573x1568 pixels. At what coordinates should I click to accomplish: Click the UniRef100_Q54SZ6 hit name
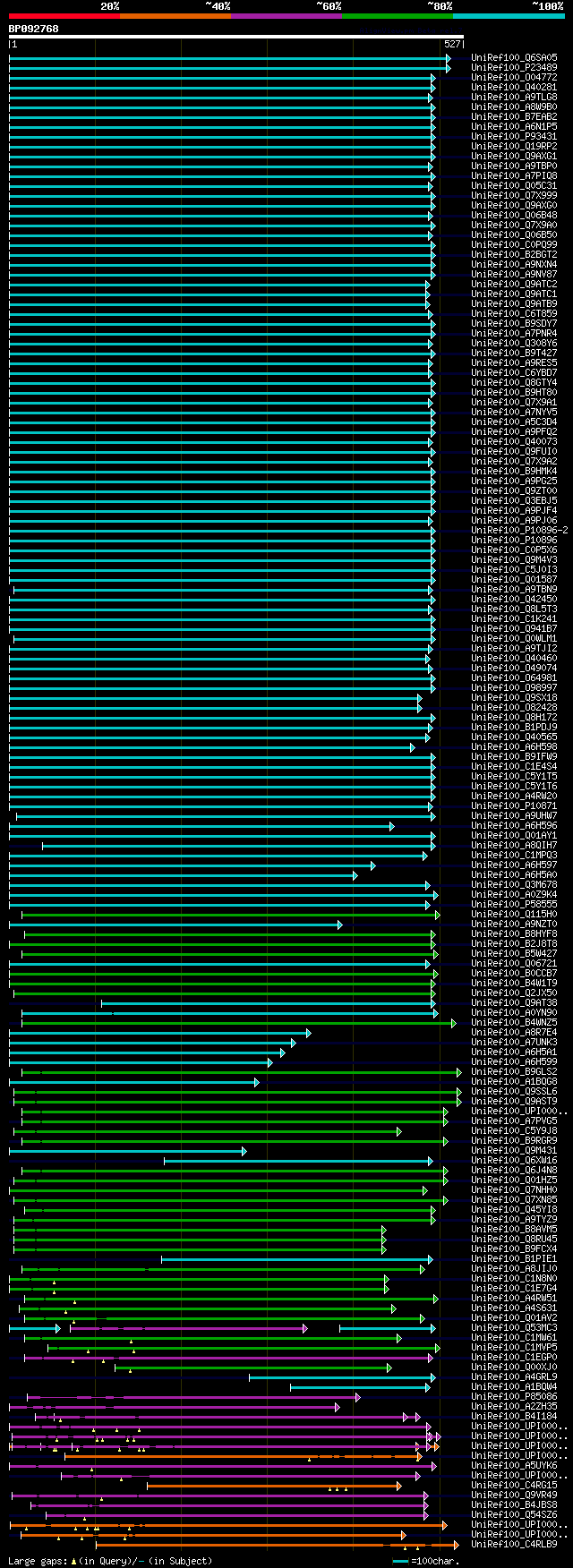coord(514,1515)
